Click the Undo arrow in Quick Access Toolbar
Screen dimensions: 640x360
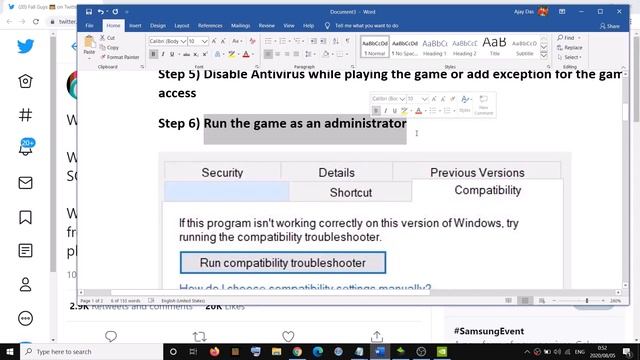(x=100, y=12)
